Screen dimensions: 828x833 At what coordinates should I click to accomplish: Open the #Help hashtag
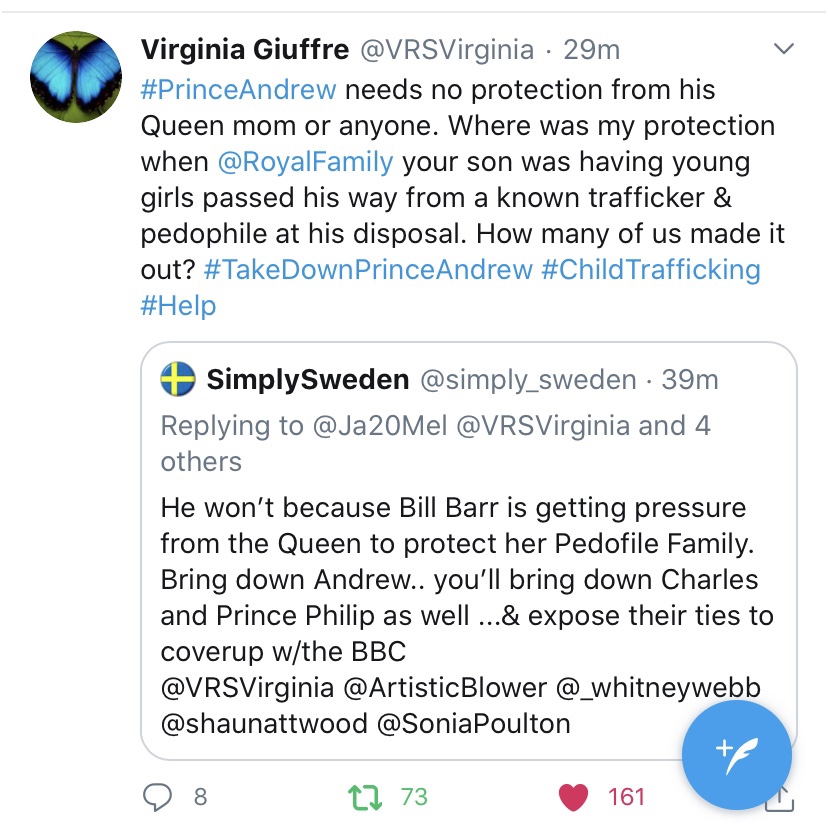tap(178, 305)
